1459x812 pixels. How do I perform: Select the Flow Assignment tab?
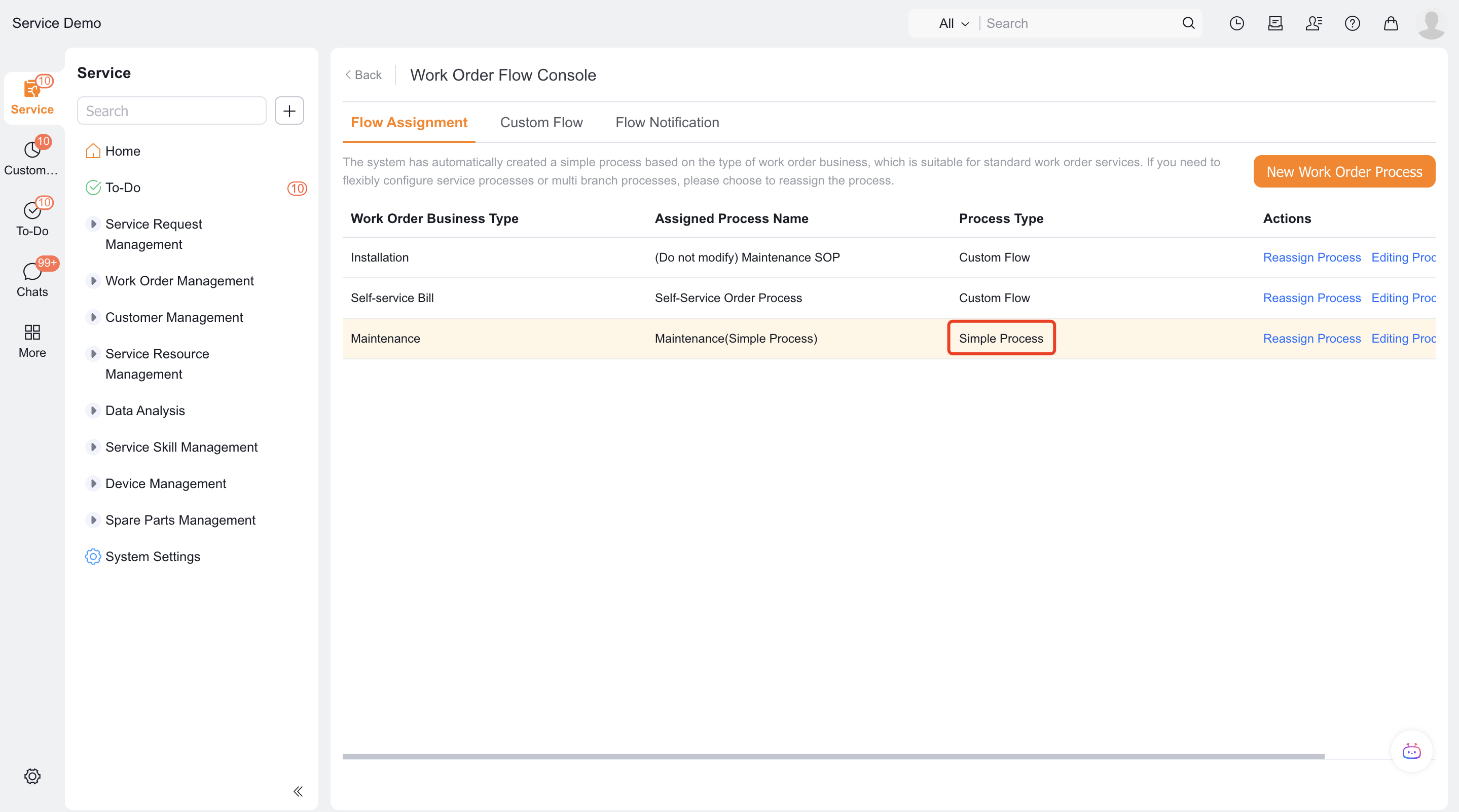click(x=409, y=122)
